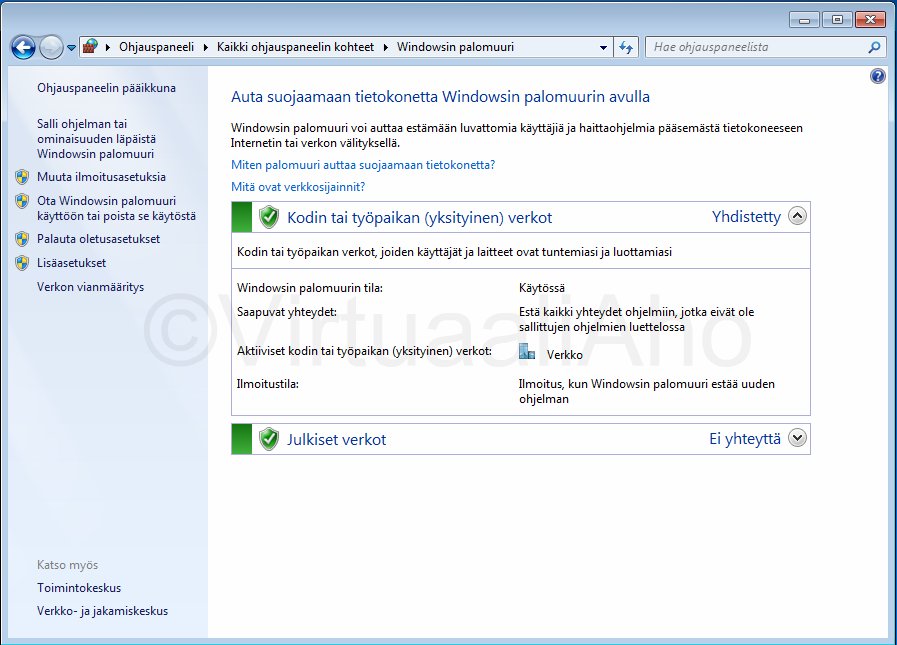The height and width of the screenshot is (645, 897).
Task: Click Ilmoitustila label
Action: click(268, 384)
